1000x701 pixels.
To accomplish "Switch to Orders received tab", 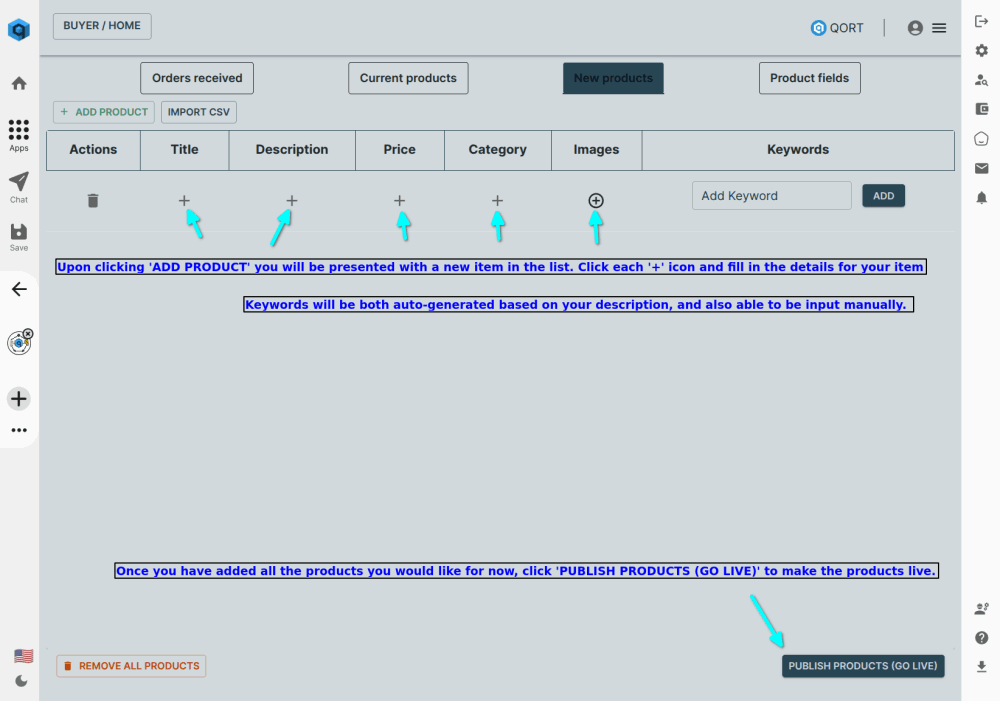I will pyautogui.click(x=197, y=78).
